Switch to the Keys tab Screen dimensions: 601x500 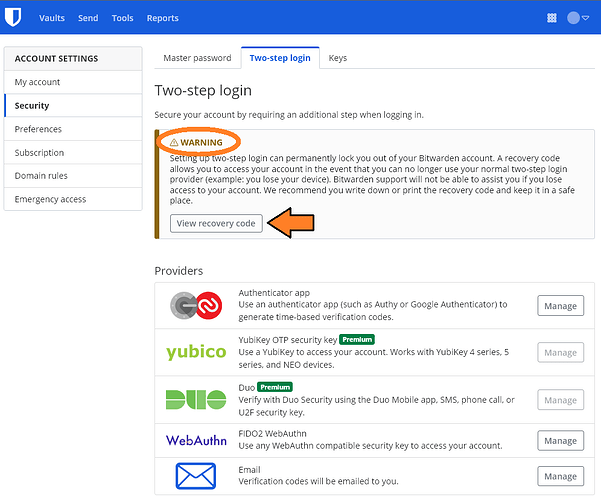point(338,58)
